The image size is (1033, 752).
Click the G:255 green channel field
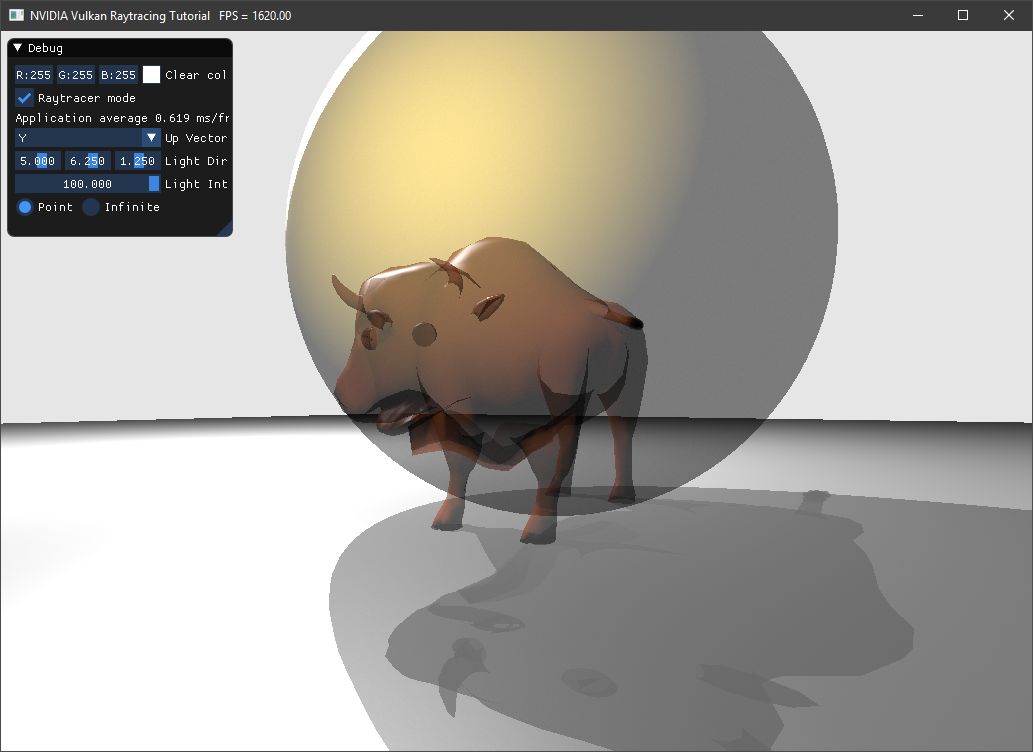pos(75,75)
